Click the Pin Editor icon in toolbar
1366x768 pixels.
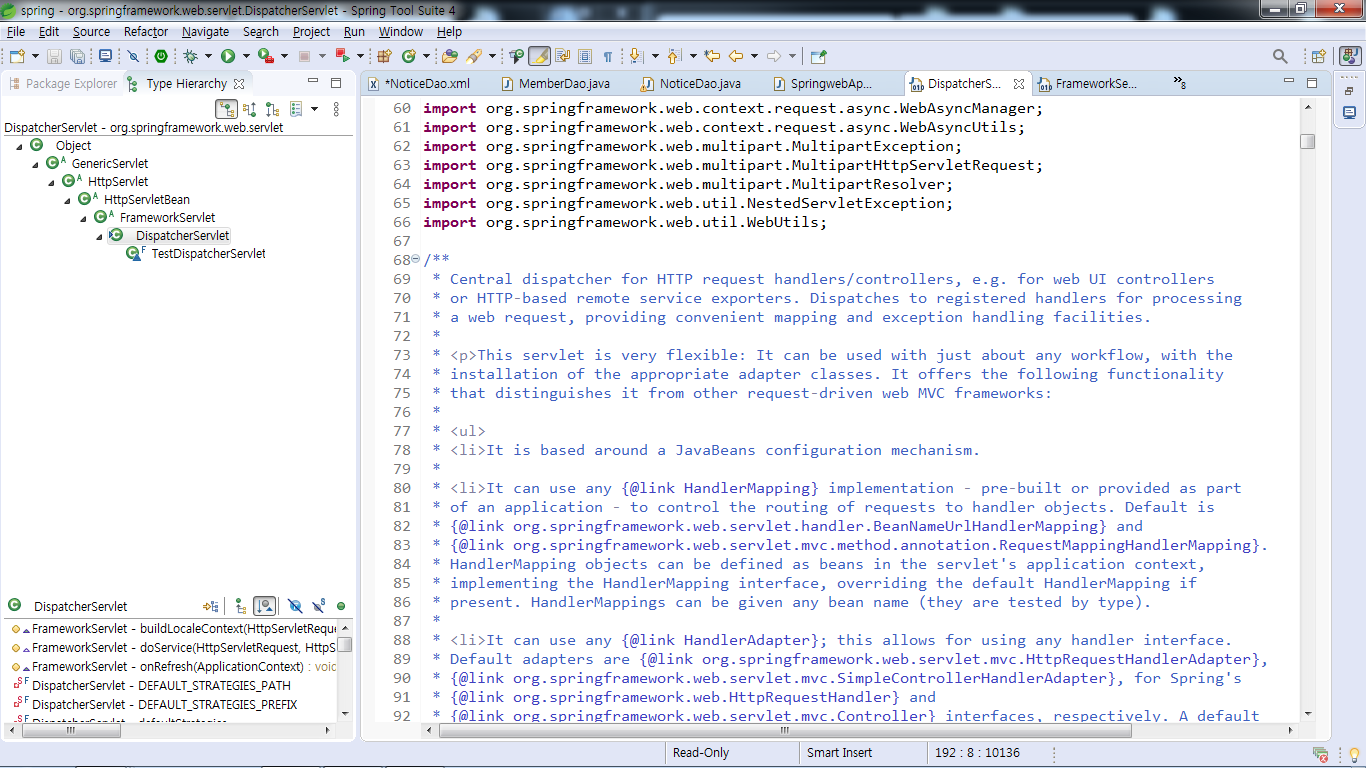point(819,56)
